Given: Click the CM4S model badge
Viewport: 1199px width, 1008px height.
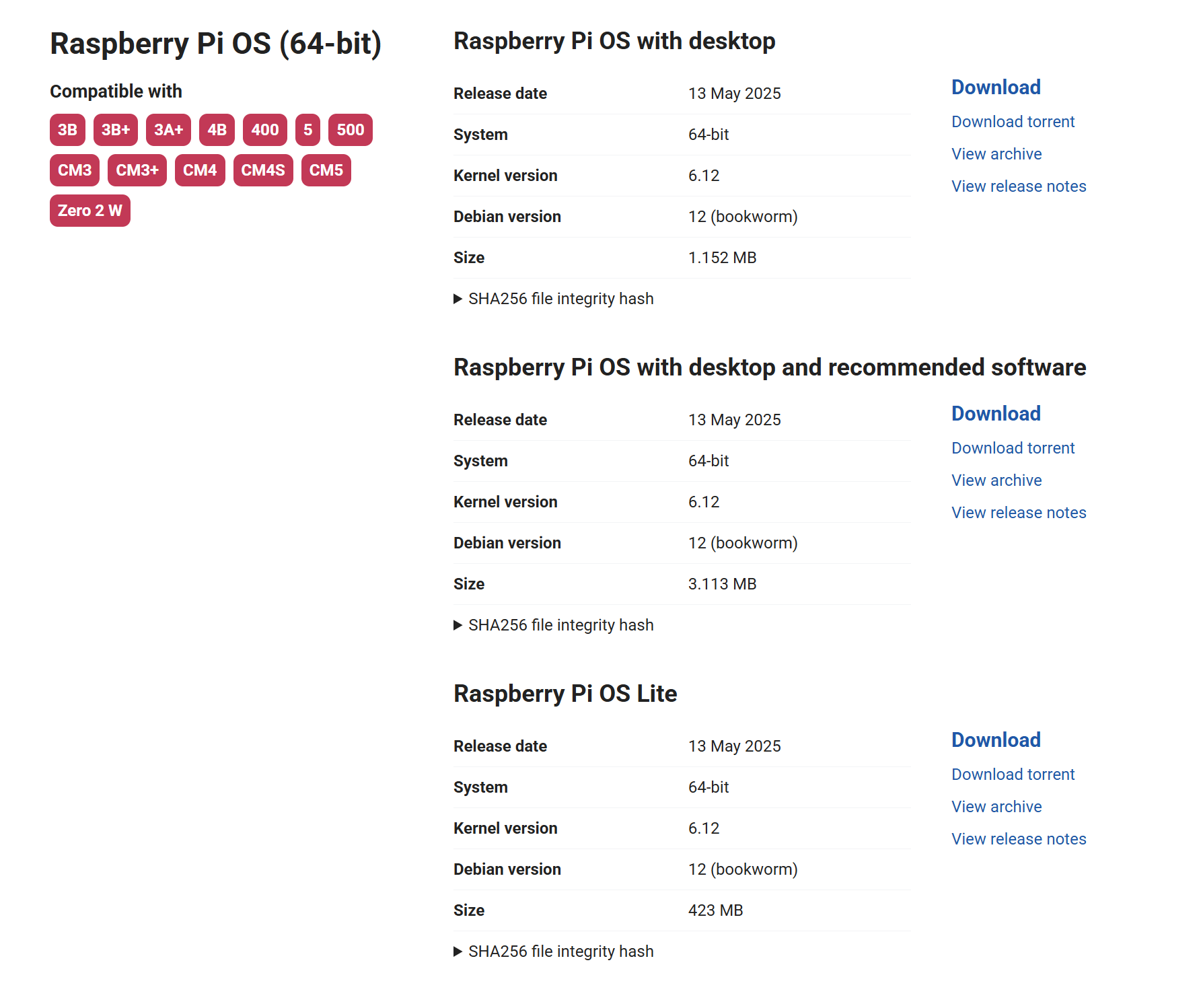Looking at the screenshot, I should click(262, 170).
